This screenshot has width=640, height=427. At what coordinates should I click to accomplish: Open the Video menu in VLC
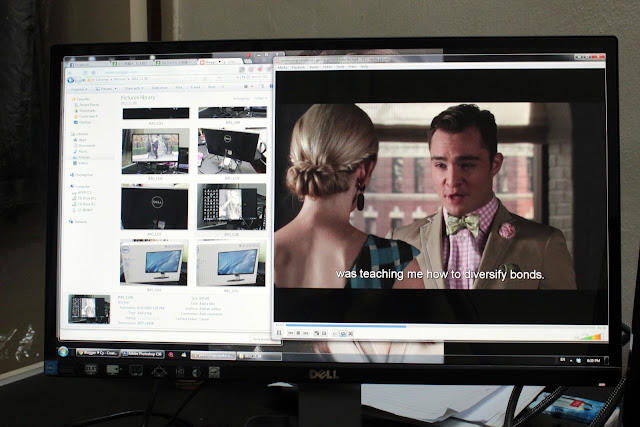327,67
